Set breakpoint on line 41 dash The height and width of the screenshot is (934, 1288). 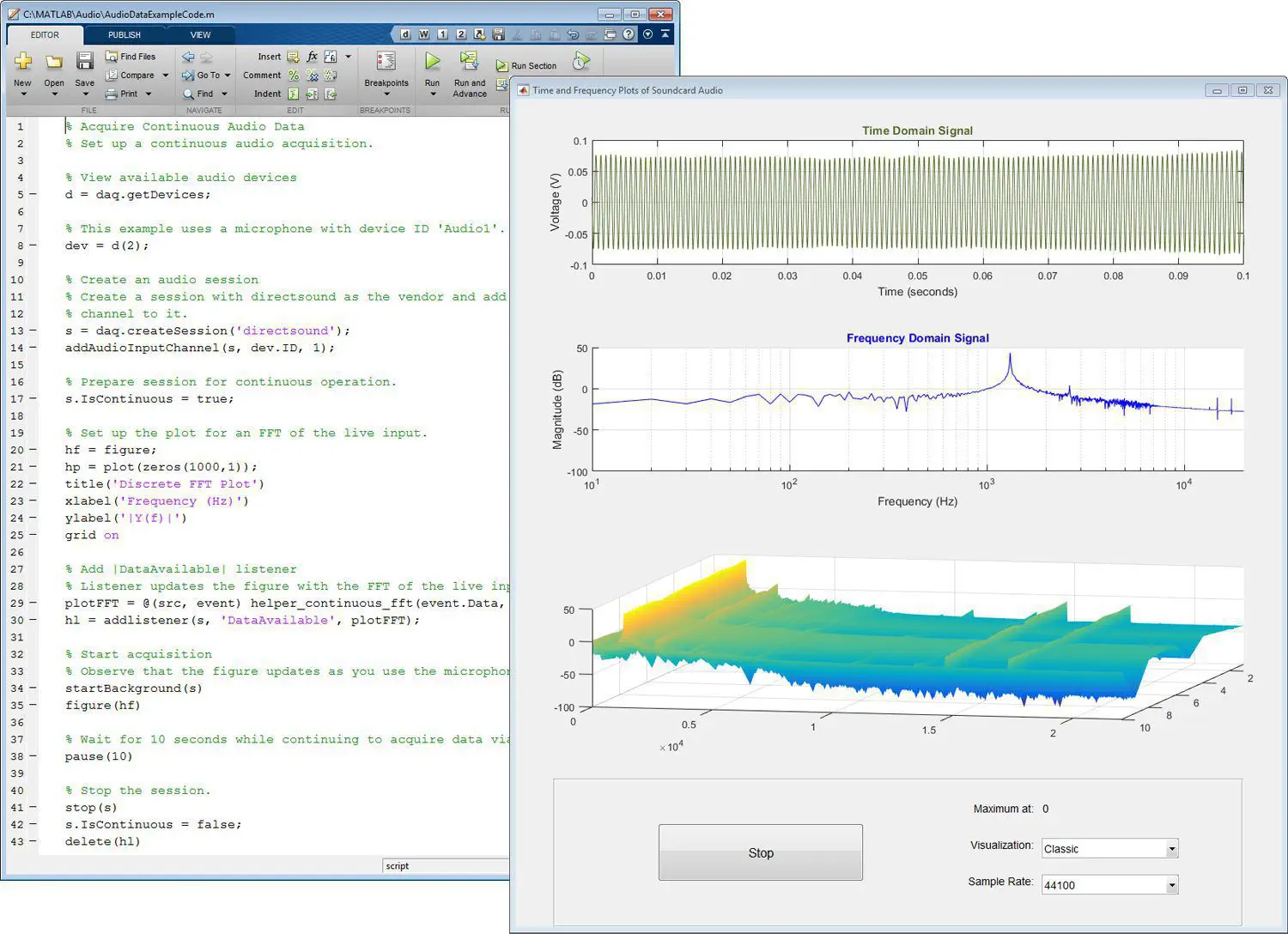[x=33, y=808]
